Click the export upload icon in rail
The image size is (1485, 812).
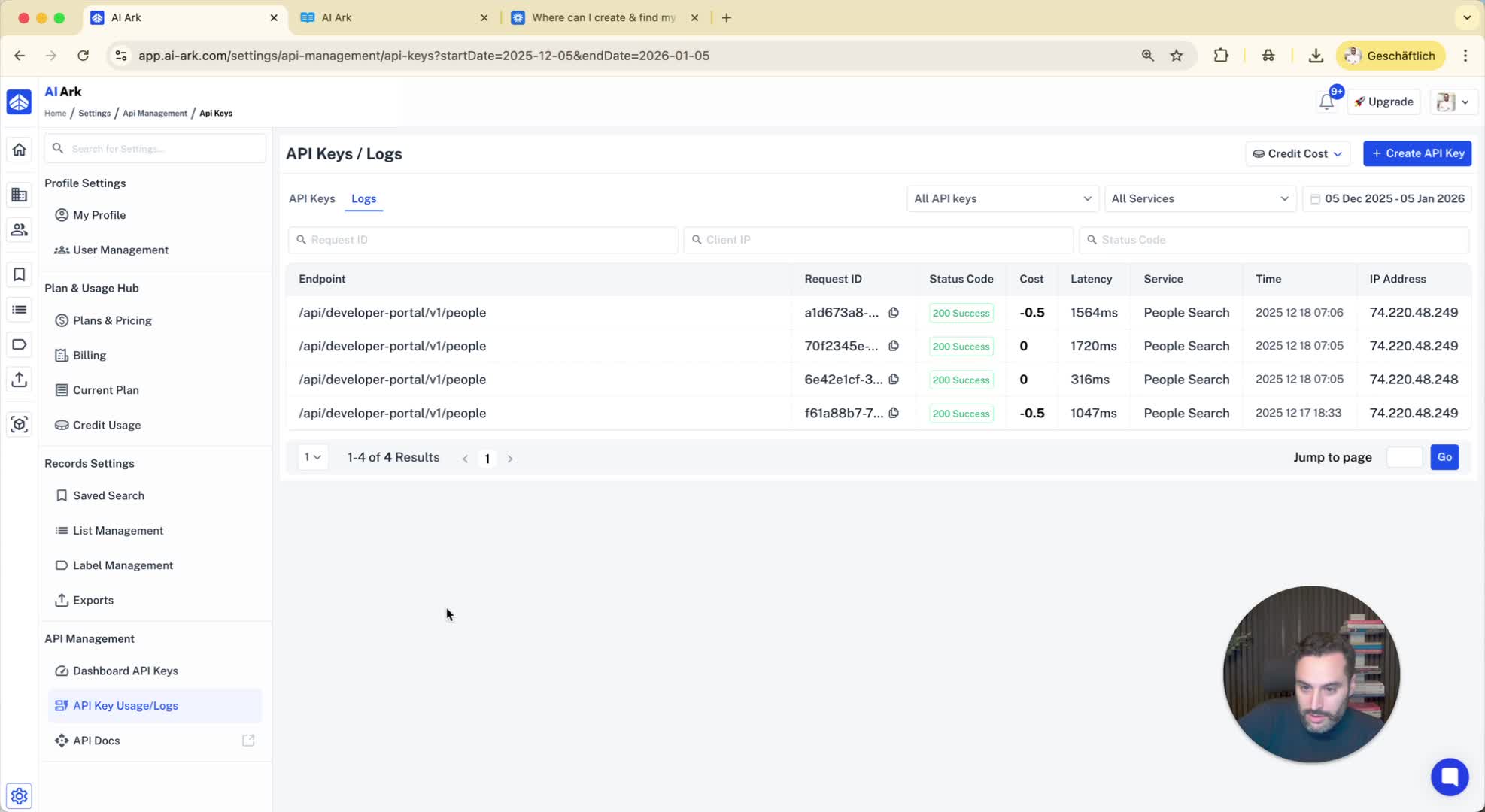coord(19,380)
